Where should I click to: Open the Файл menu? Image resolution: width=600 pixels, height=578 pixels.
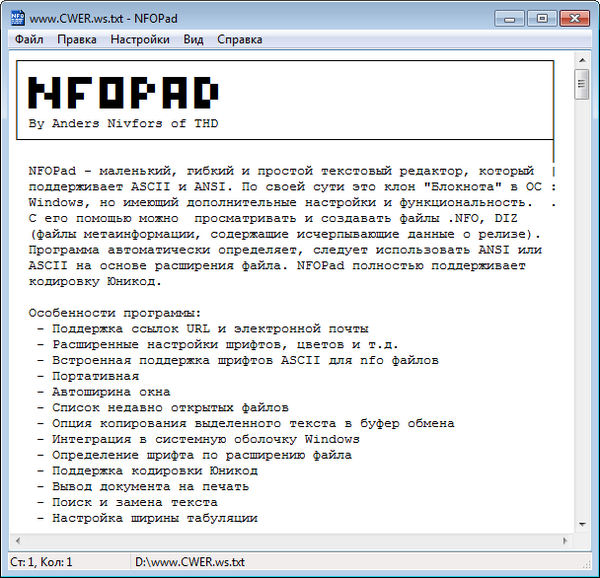[x=29, y=40]
